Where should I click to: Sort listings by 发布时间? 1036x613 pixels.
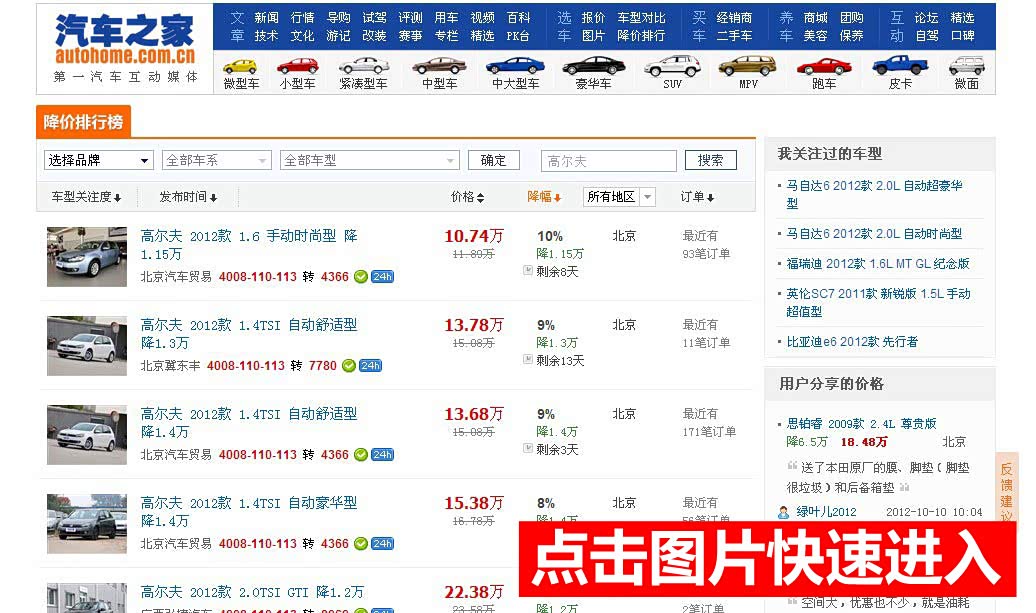[188, 197]
